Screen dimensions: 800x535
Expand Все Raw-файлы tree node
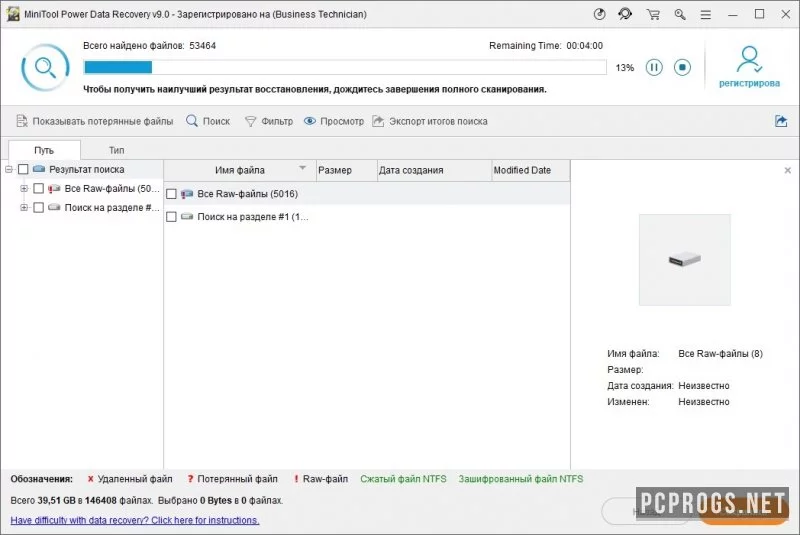[24, 189]
